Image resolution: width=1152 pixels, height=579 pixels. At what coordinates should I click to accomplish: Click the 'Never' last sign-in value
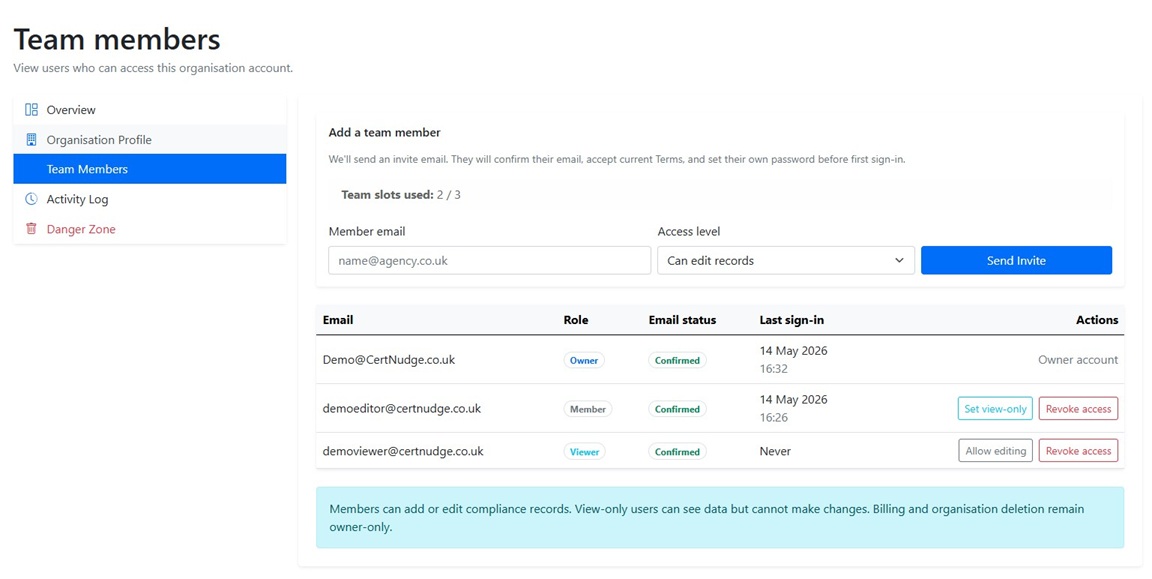775,451
